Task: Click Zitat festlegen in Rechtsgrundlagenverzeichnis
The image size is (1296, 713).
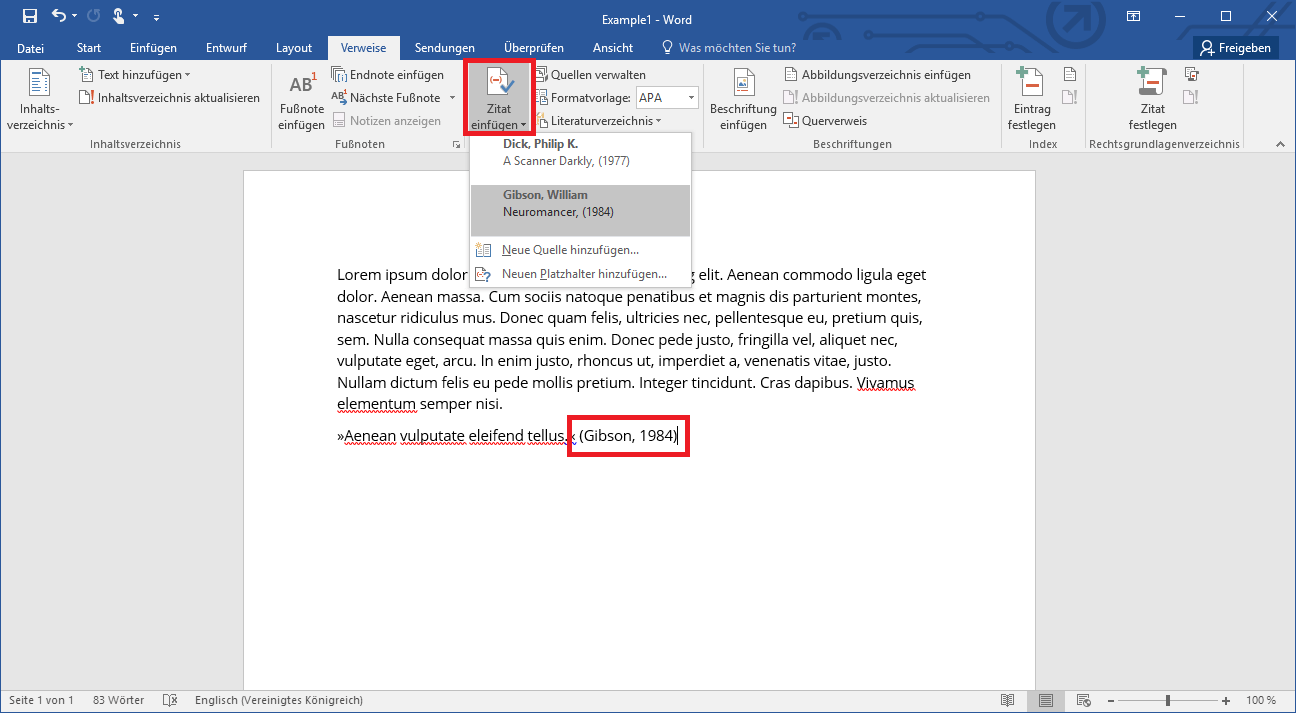Action: (x=1152, y=100)
